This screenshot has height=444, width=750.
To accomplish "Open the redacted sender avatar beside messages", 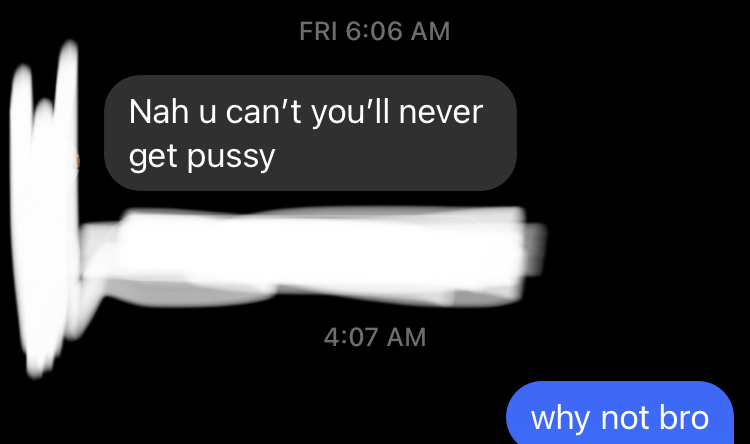I will pos(44,211).
